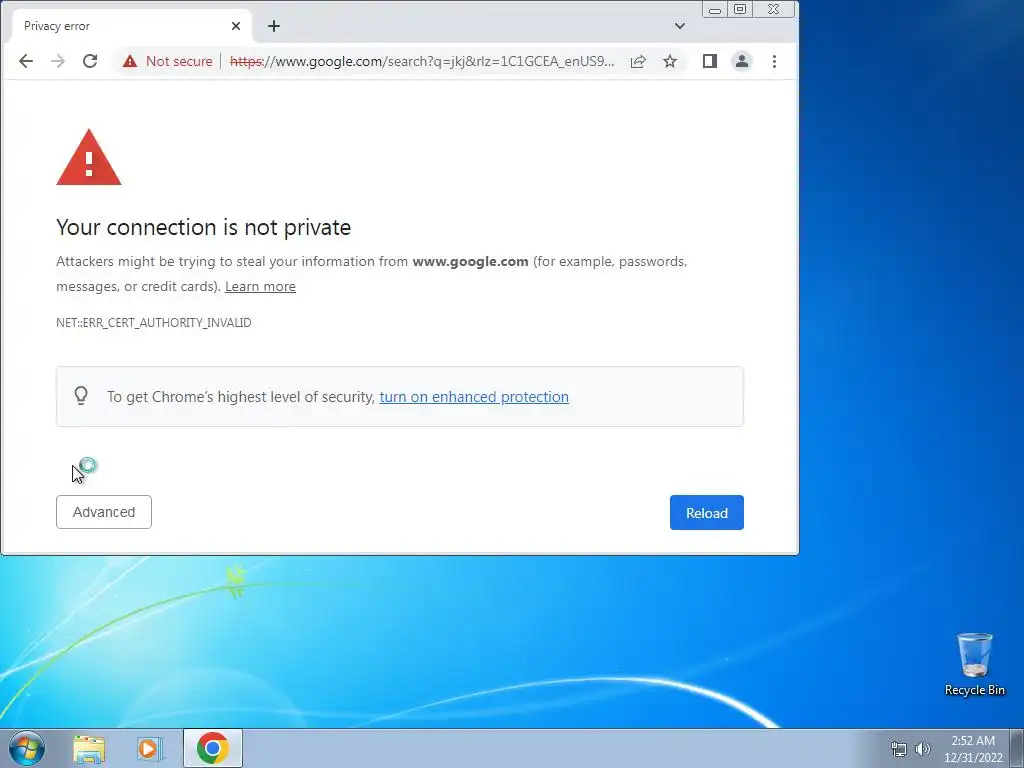
Task: Minimize the Chrome window
Action: tap(715, 10)
